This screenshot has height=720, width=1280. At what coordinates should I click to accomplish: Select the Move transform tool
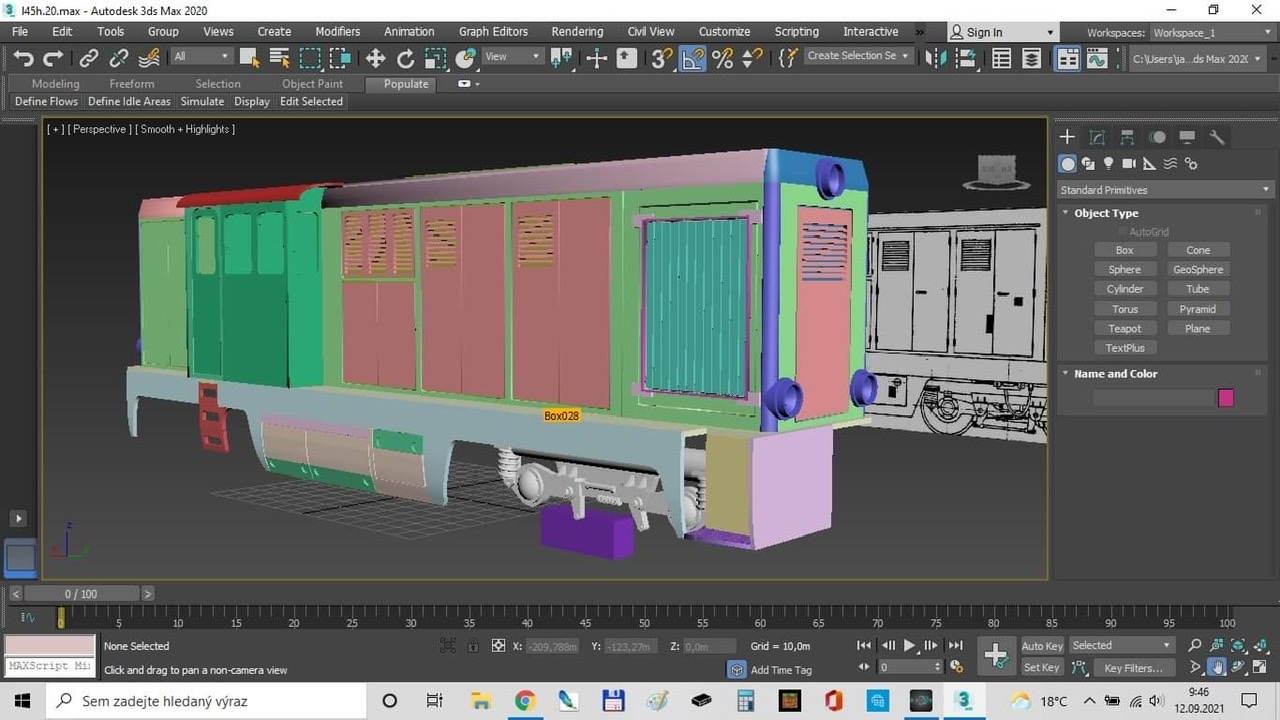pos(376,58)
